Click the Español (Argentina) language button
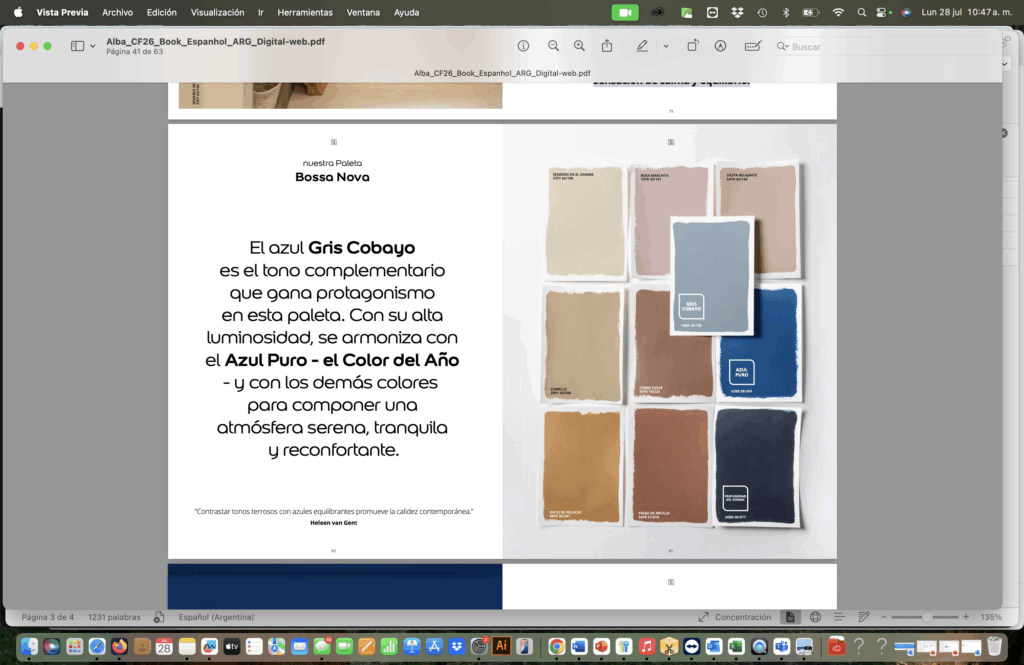 click(x=216, y=617)
